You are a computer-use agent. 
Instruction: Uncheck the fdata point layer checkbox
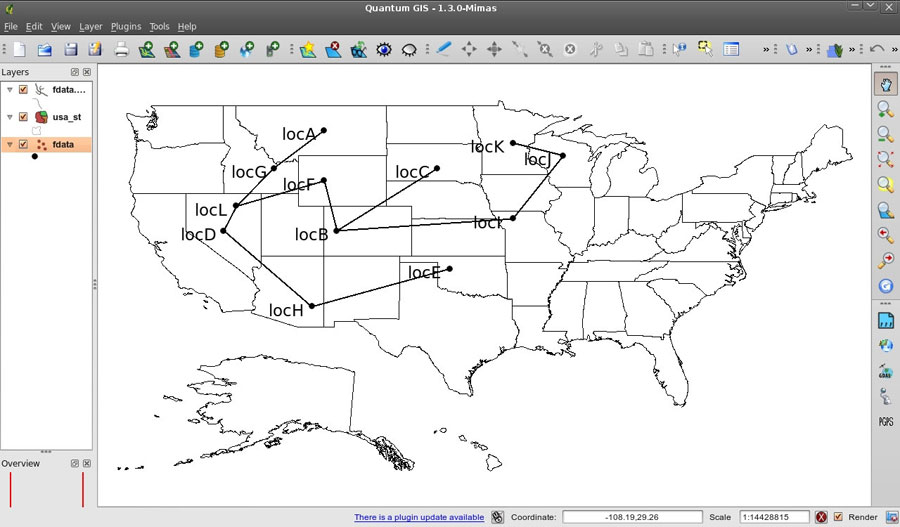pyautogui.click(x=24, y=145)
